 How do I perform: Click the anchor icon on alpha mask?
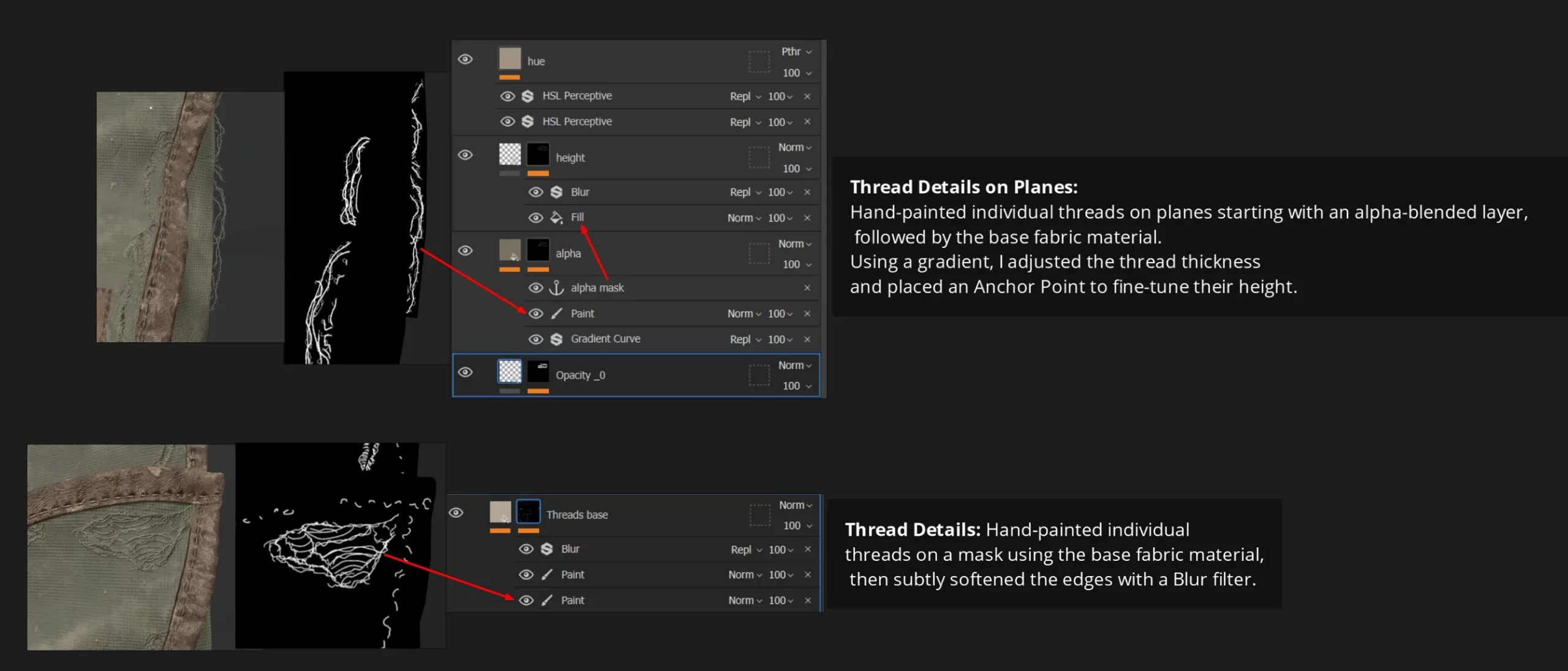556,288
